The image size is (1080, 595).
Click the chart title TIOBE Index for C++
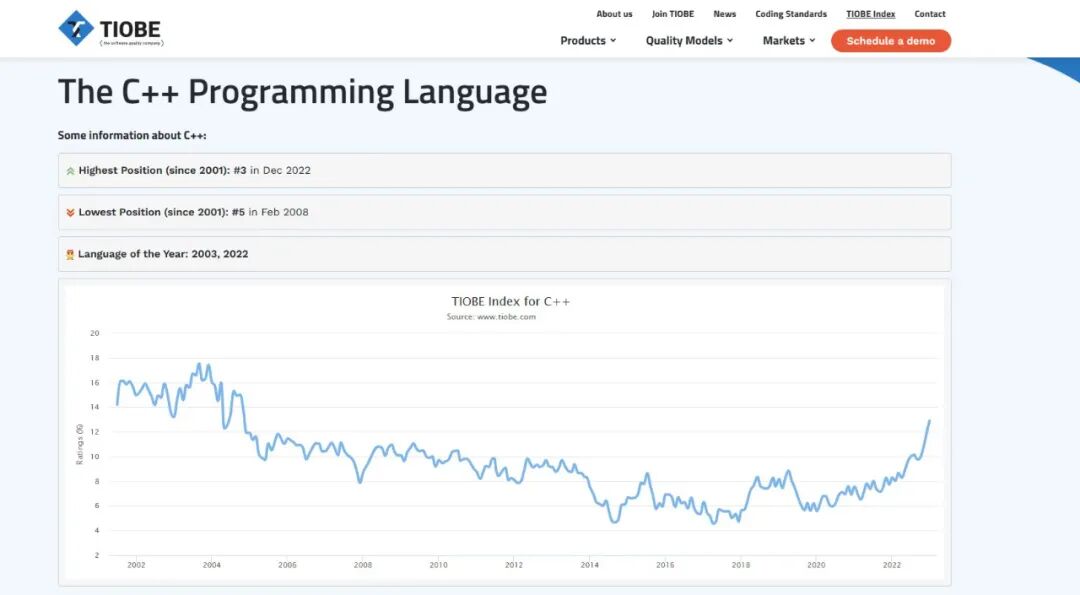tap(510, 301)
